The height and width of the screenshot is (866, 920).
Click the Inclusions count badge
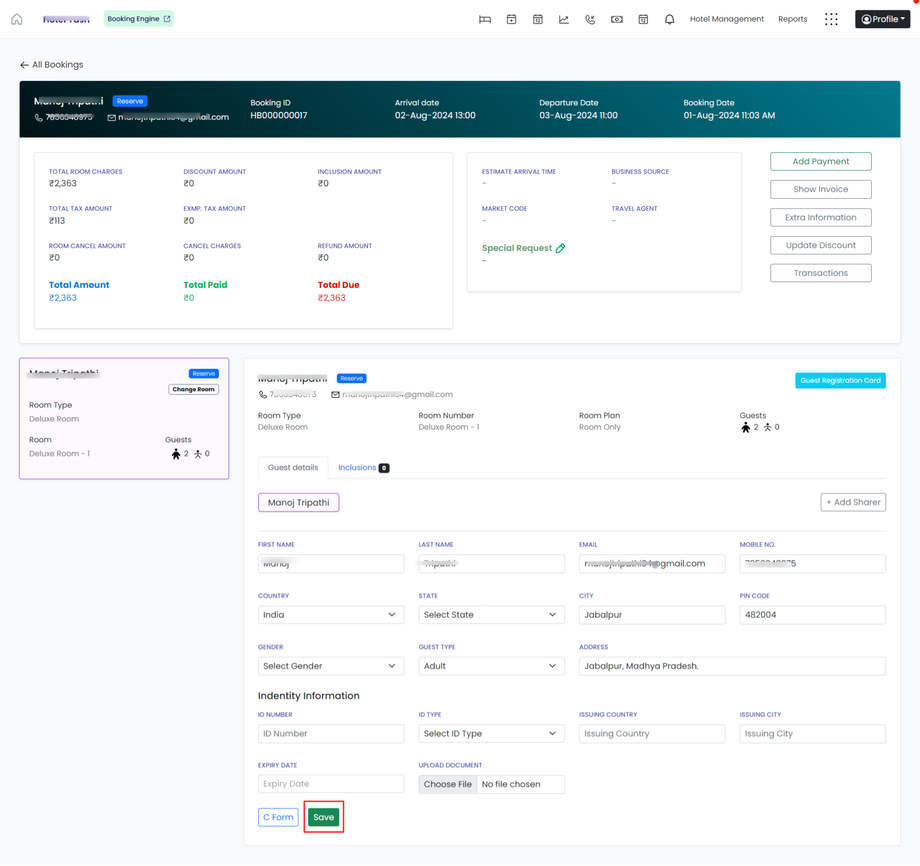384,468
